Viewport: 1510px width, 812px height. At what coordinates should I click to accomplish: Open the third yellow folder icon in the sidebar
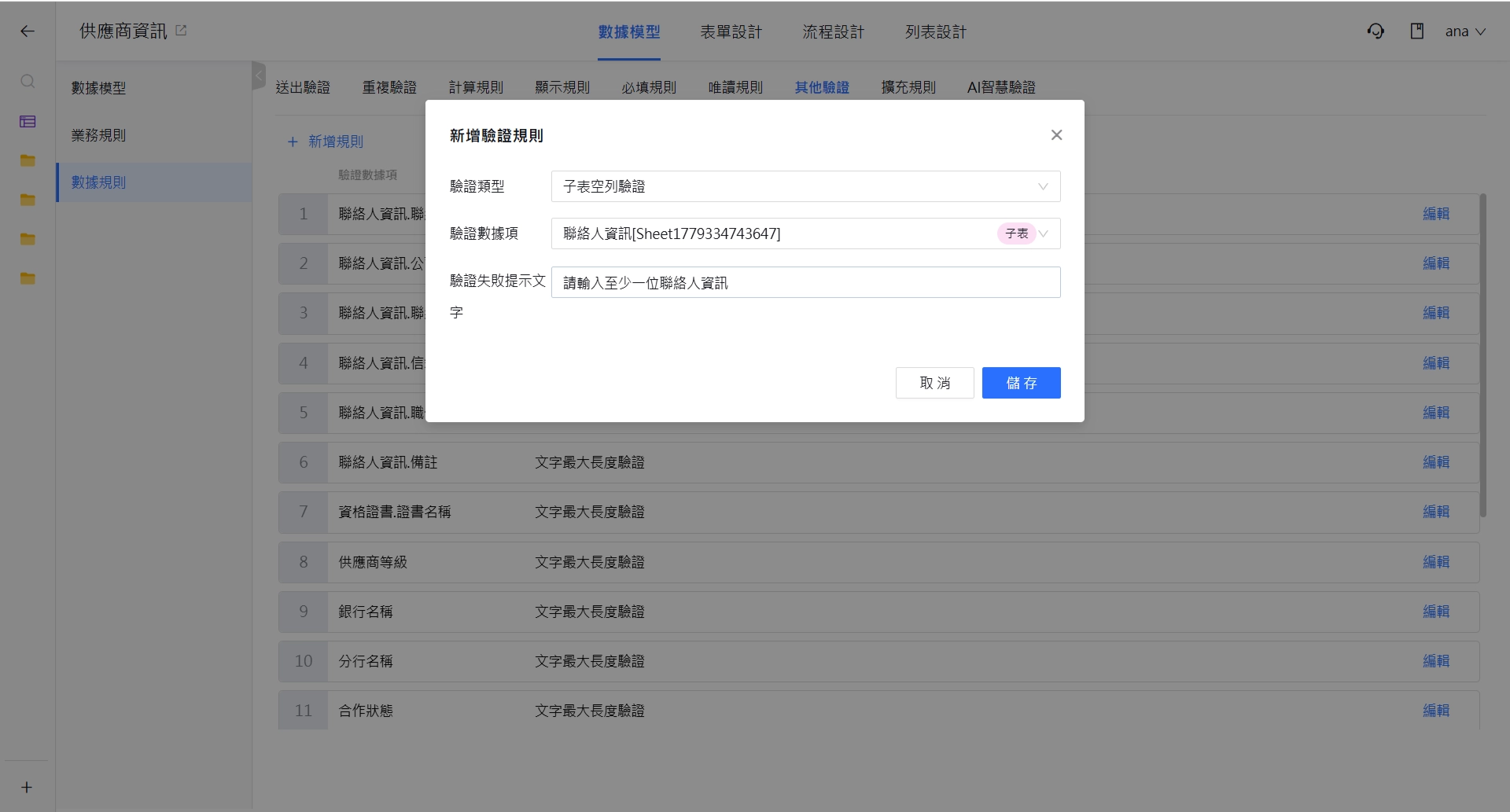point(28,239)
